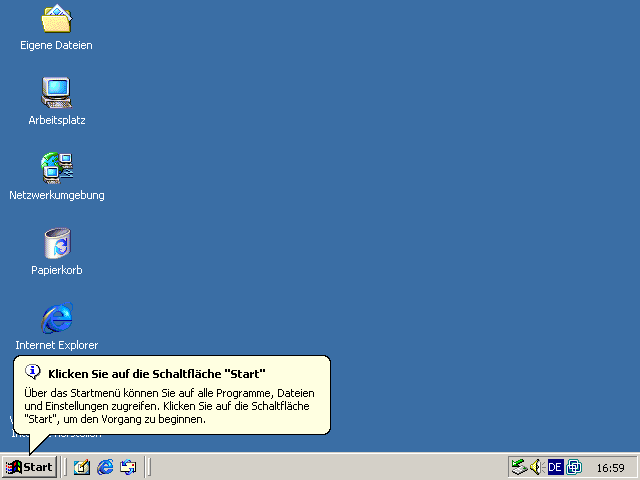Dismiss the 'Klicken Sie auf die Schaltfläche' balloon tip
Viewport: 640px width, 480px height.
point(172,395)
